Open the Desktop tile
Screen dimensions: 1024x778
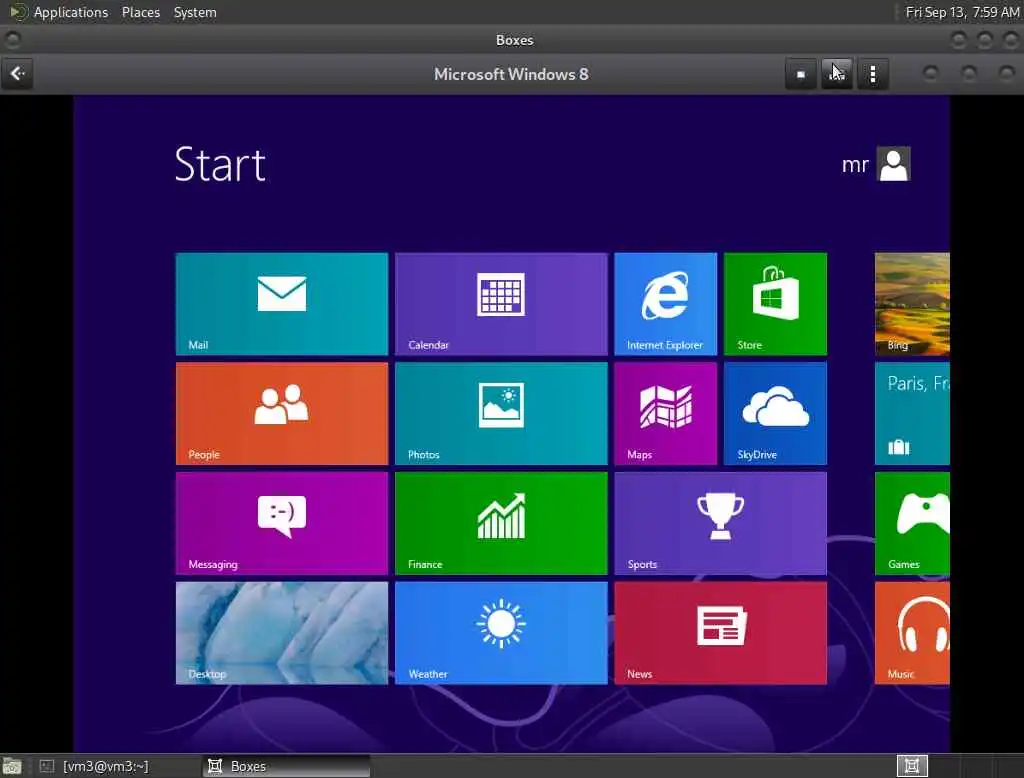coord(281,633)
